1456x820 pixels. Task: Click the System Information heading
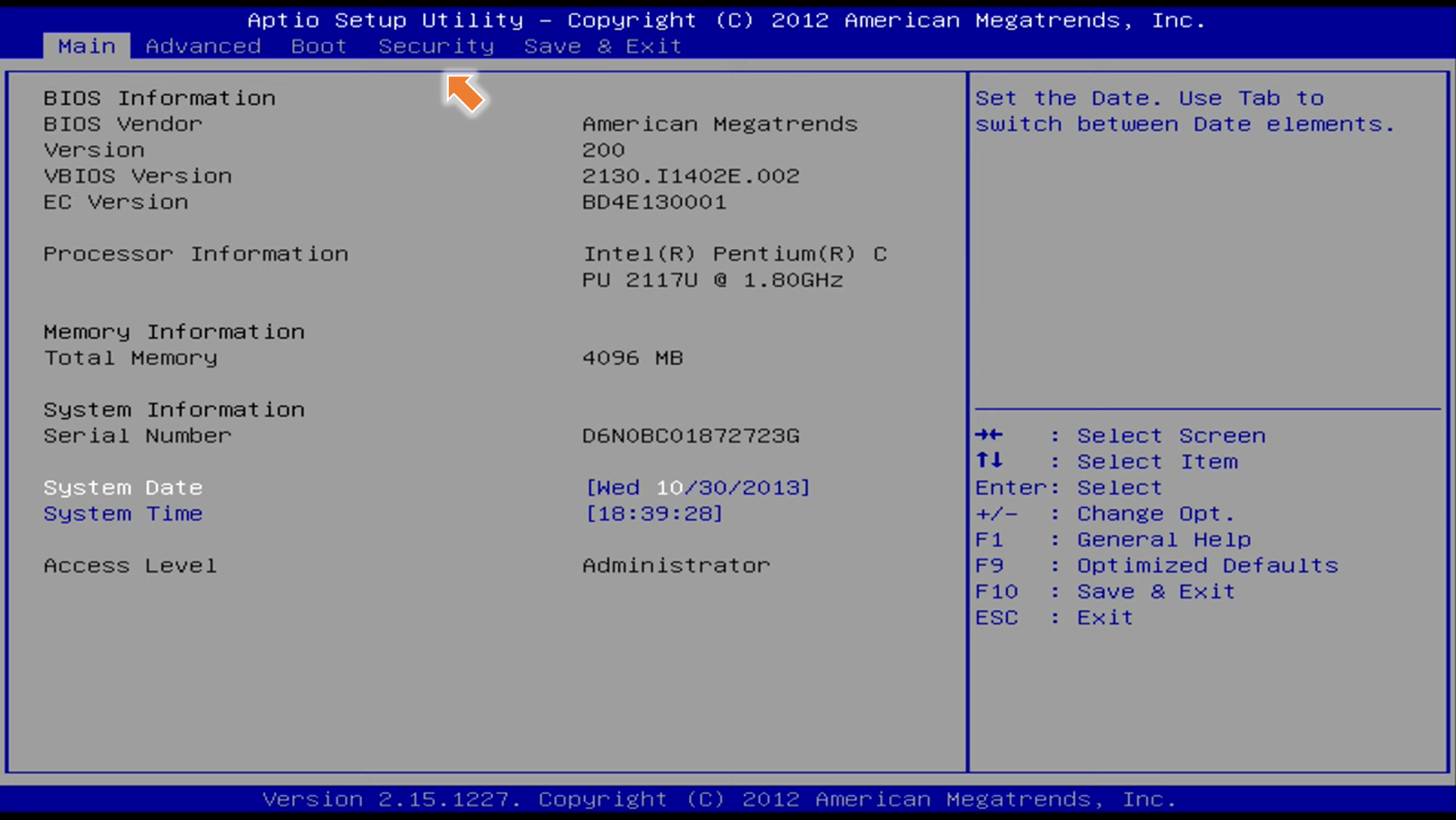[174, 410]
